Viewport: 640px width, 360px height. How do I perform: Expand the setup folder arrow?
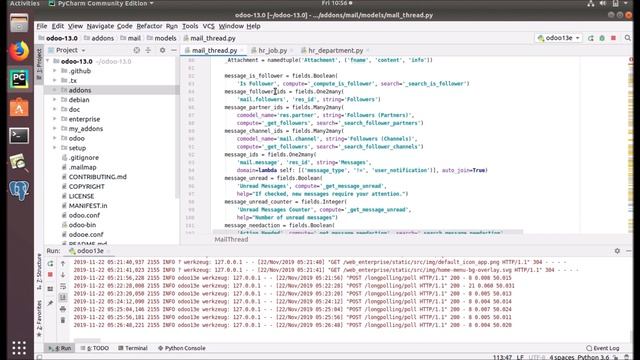pos(55,148)
